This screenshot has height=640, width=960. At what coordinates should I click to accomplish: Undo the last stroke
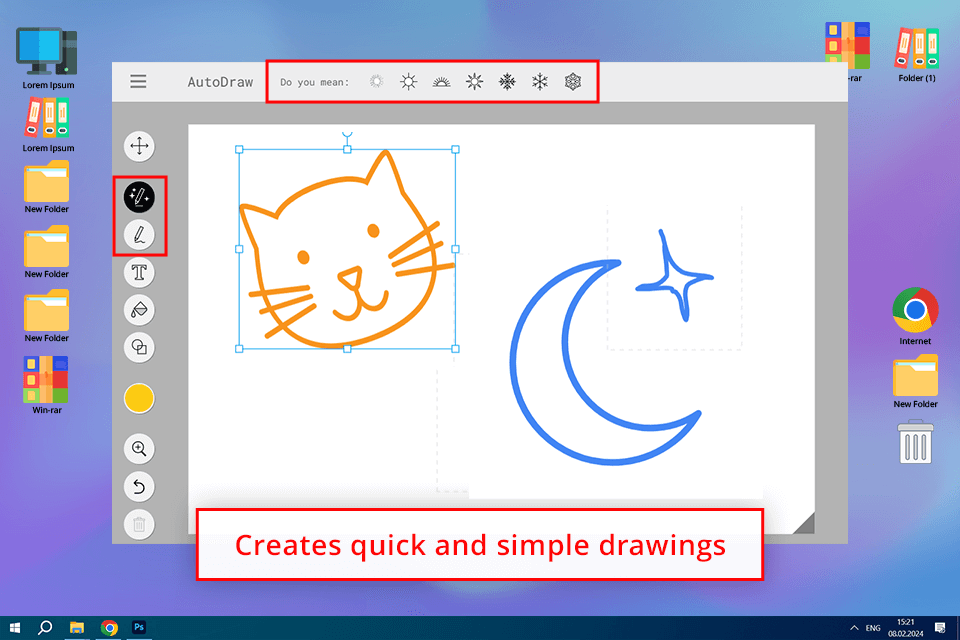point(140,487)
